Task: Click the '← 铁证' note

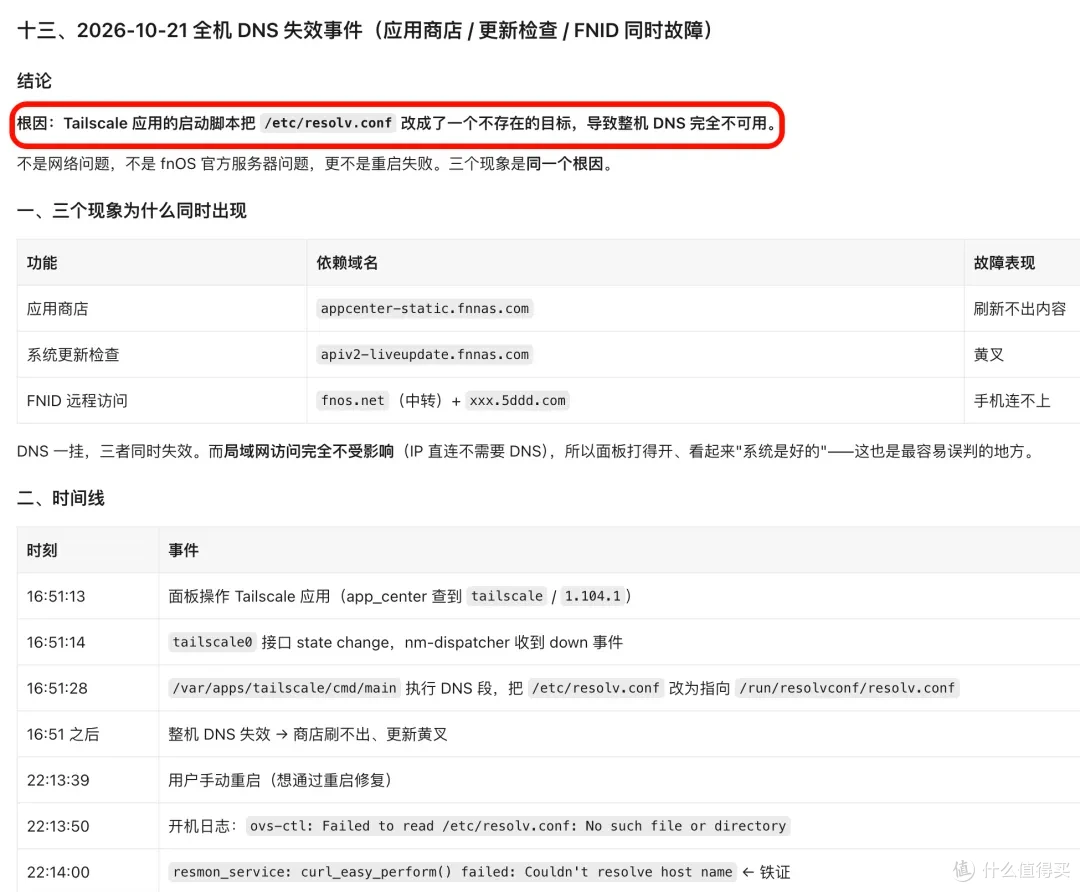Action: pyautogui.click(x=766, y=872)
